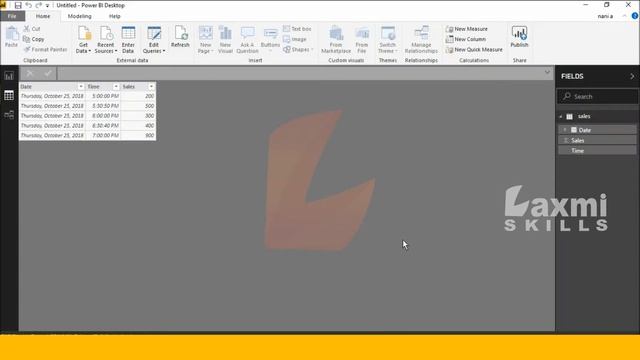Open the Time column filter dropdown
Screen dimensions: 640x360
[x=116, y=87]
